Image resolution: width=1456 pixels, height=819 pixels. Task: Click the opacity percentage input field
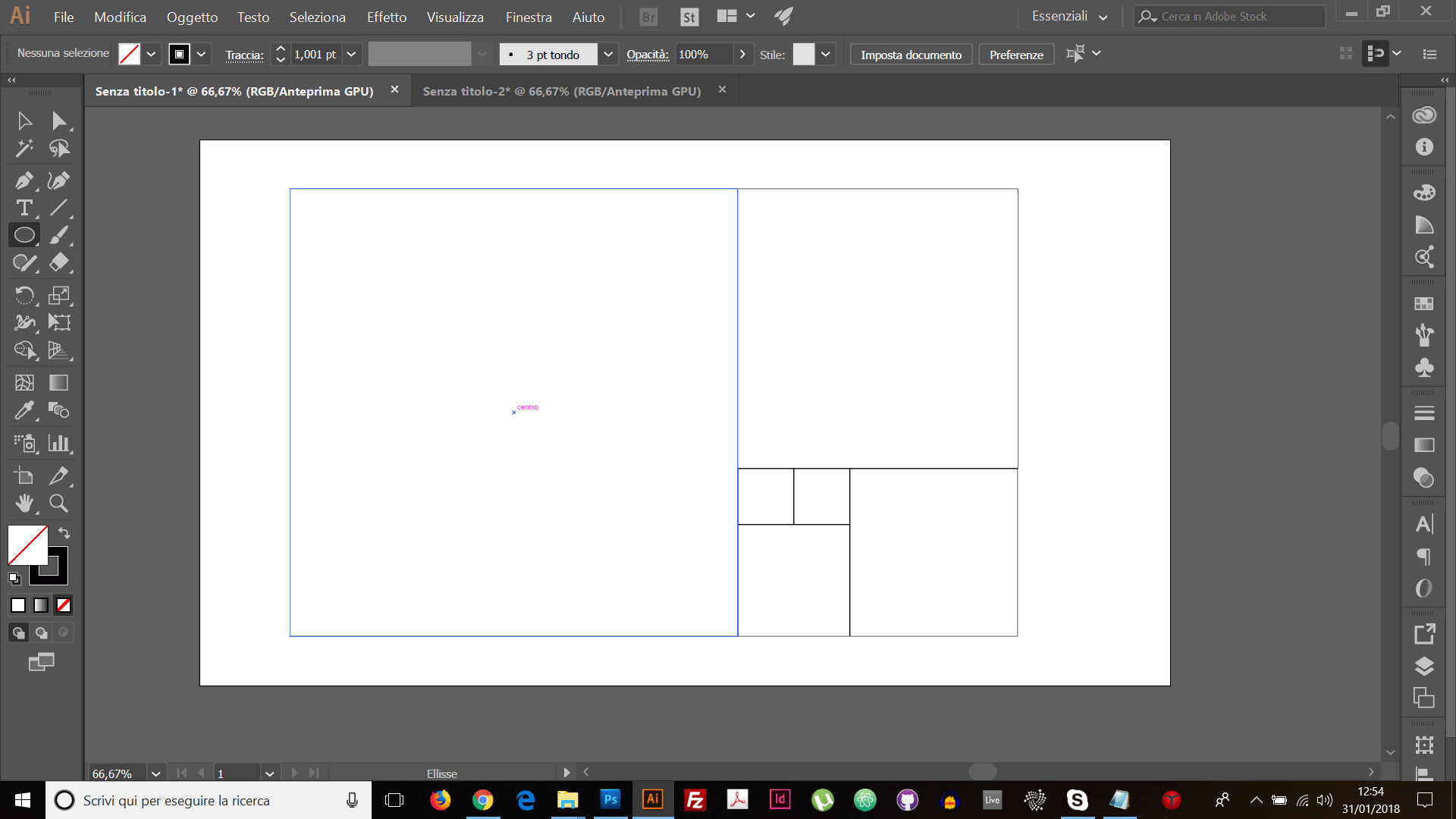point(700,54)
